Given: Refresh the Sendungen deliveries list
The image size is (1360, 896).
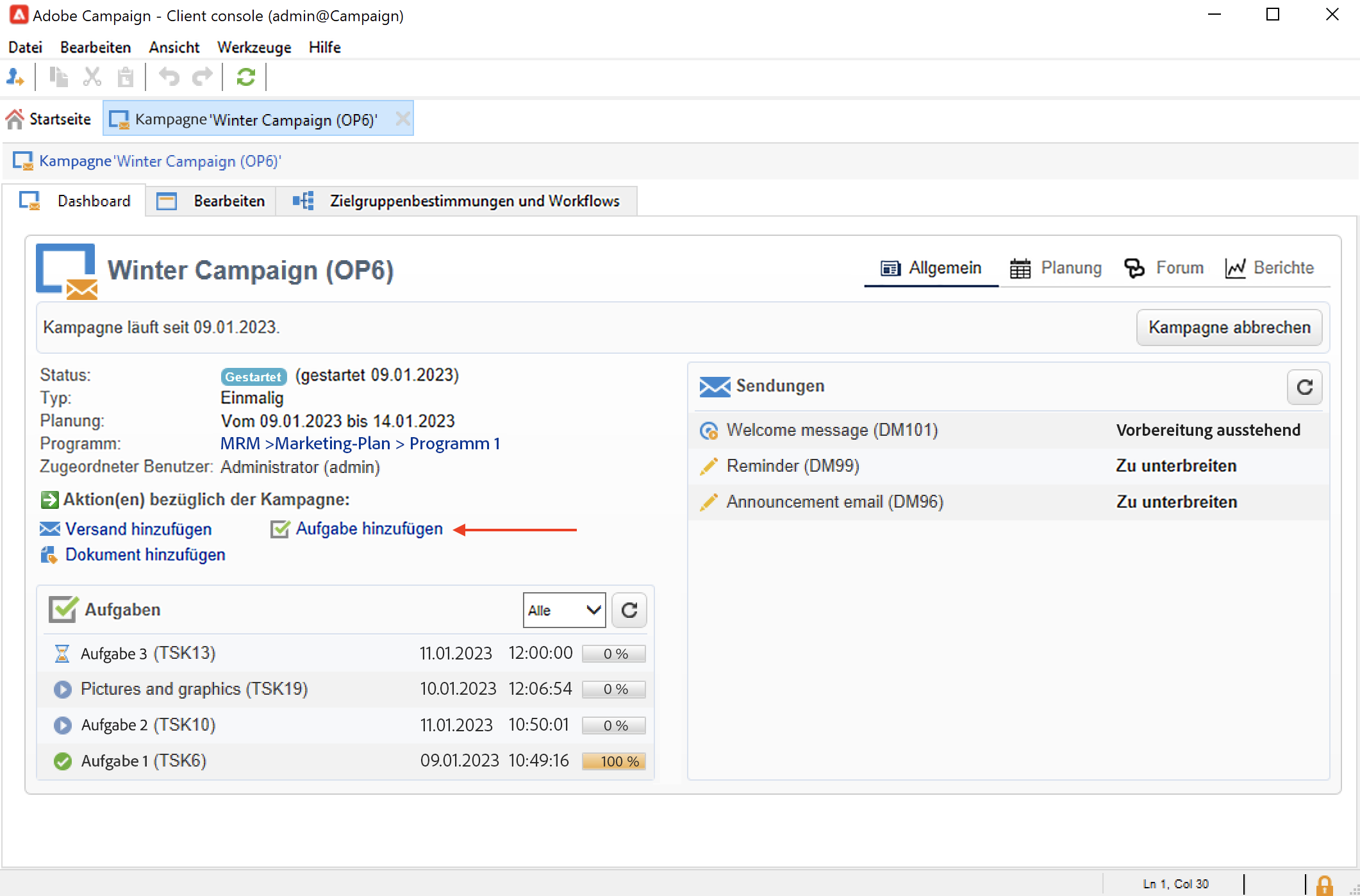Looking at the screenshot, I should [1304, 387].
